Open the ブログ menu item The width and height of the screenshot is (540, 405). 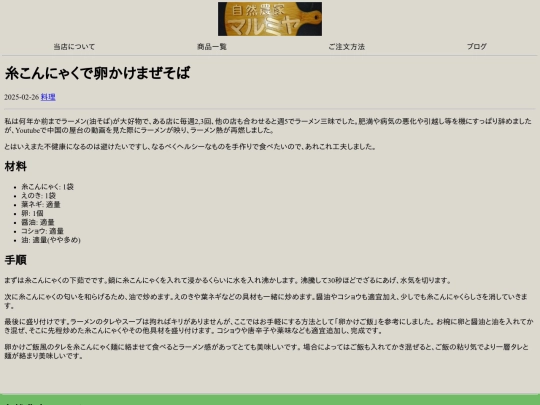477,46
